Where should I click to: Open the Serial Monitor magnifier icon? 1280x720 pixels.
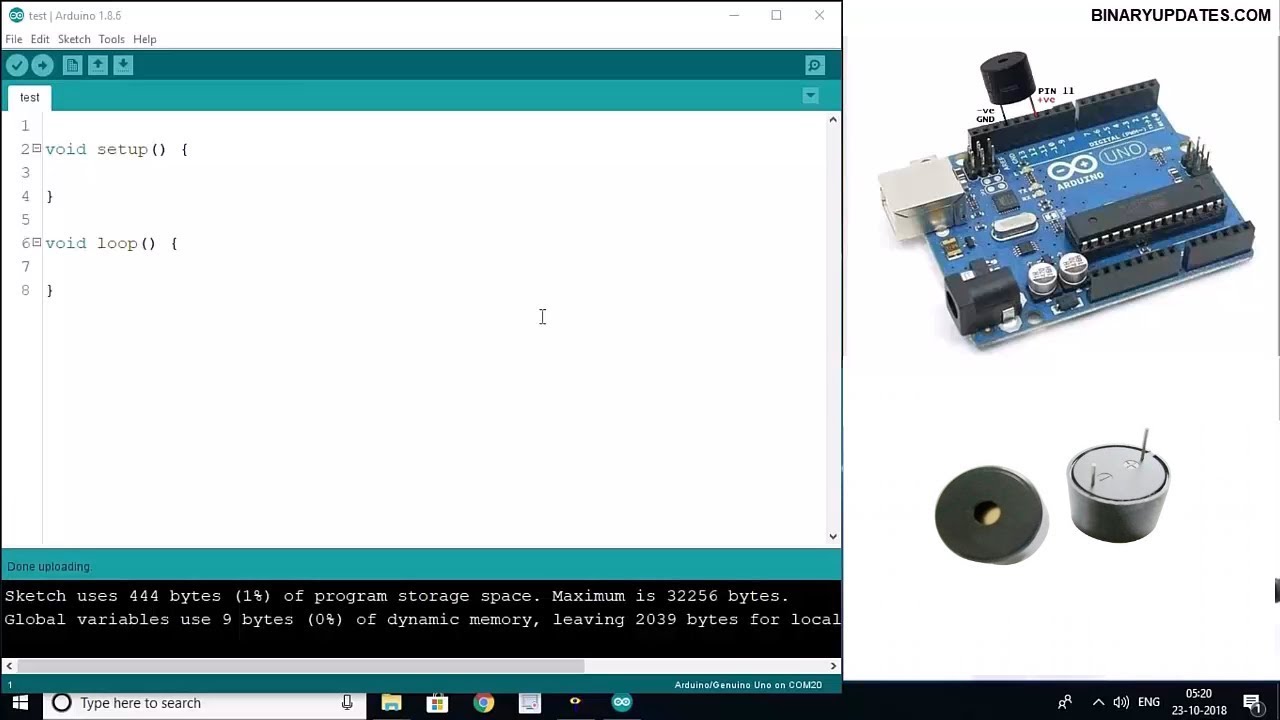click(815, 65)
